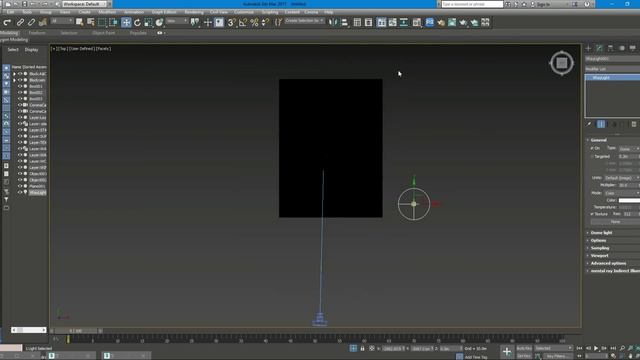Activate Select and Scale tool
This screenshot has width=640, height=360.
(x=148, y=22)
